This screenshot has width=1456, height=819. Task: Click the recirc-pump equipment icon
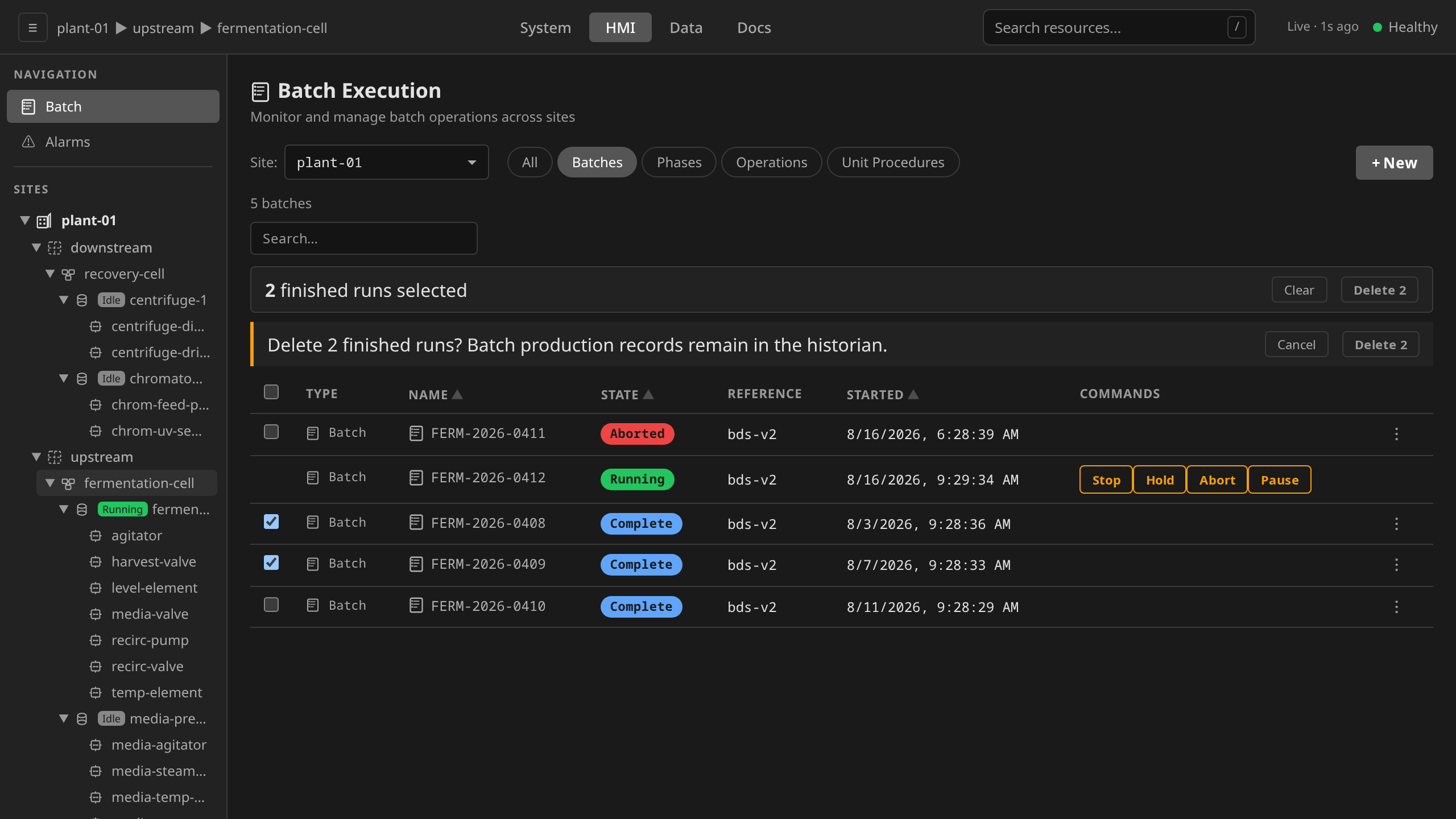pos(96,640)
